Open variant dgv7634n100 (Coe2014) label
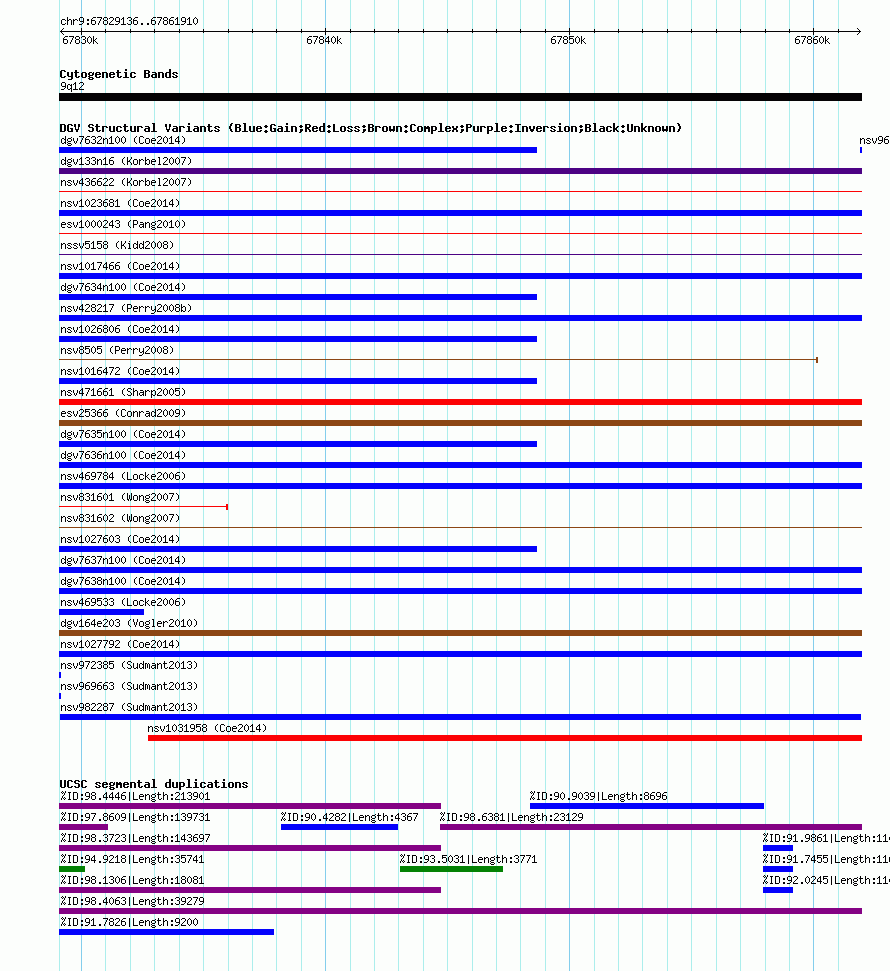 pos(123,287)
